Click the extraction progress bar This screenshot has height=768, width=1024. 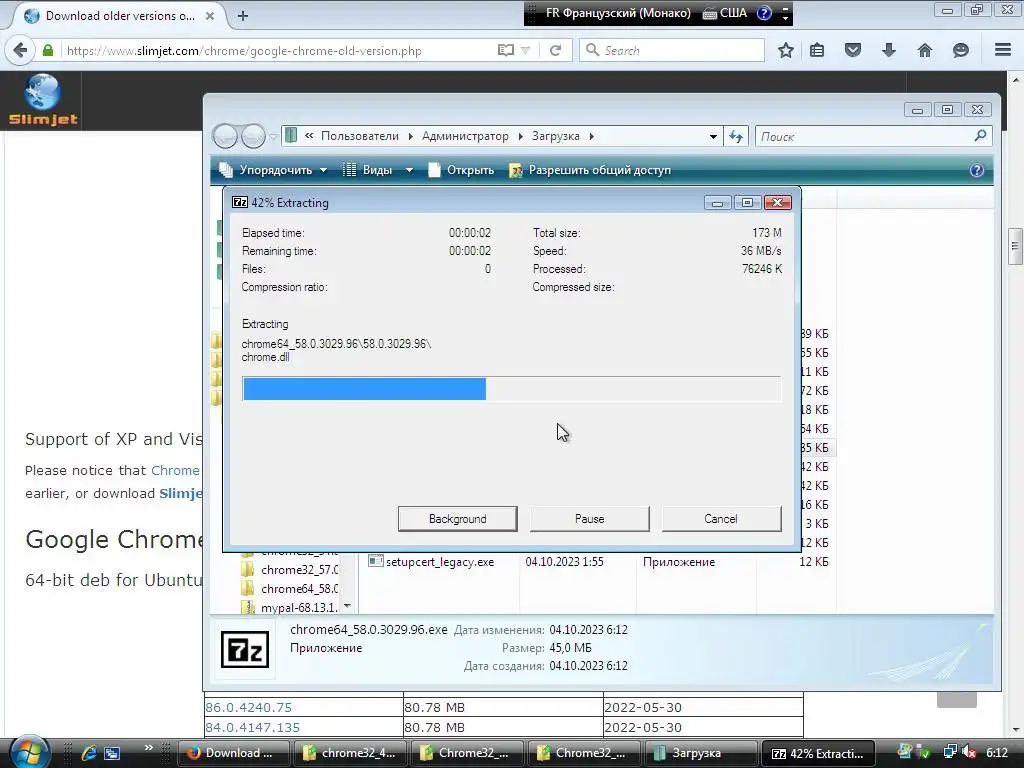(511, 389)
